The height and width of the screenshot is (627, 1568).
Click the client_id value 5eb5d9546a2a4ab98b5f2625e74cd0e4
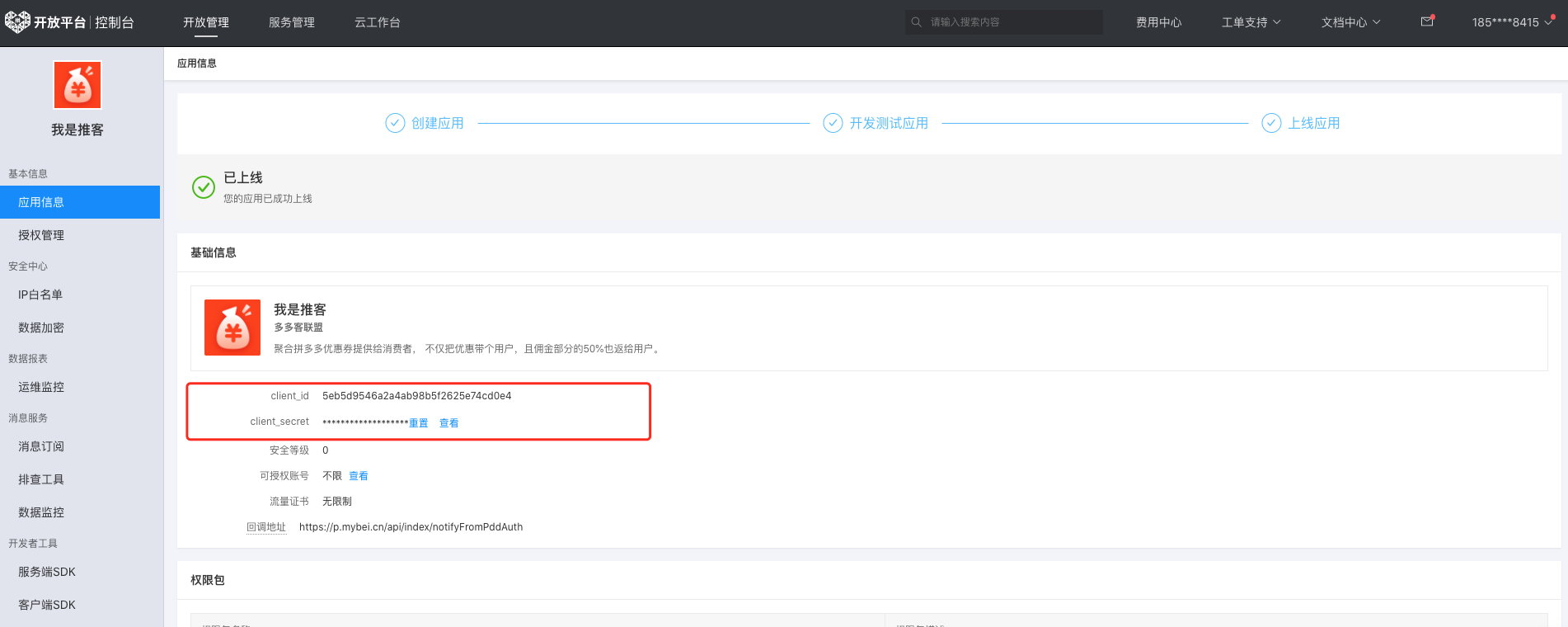tap(417, 396)
